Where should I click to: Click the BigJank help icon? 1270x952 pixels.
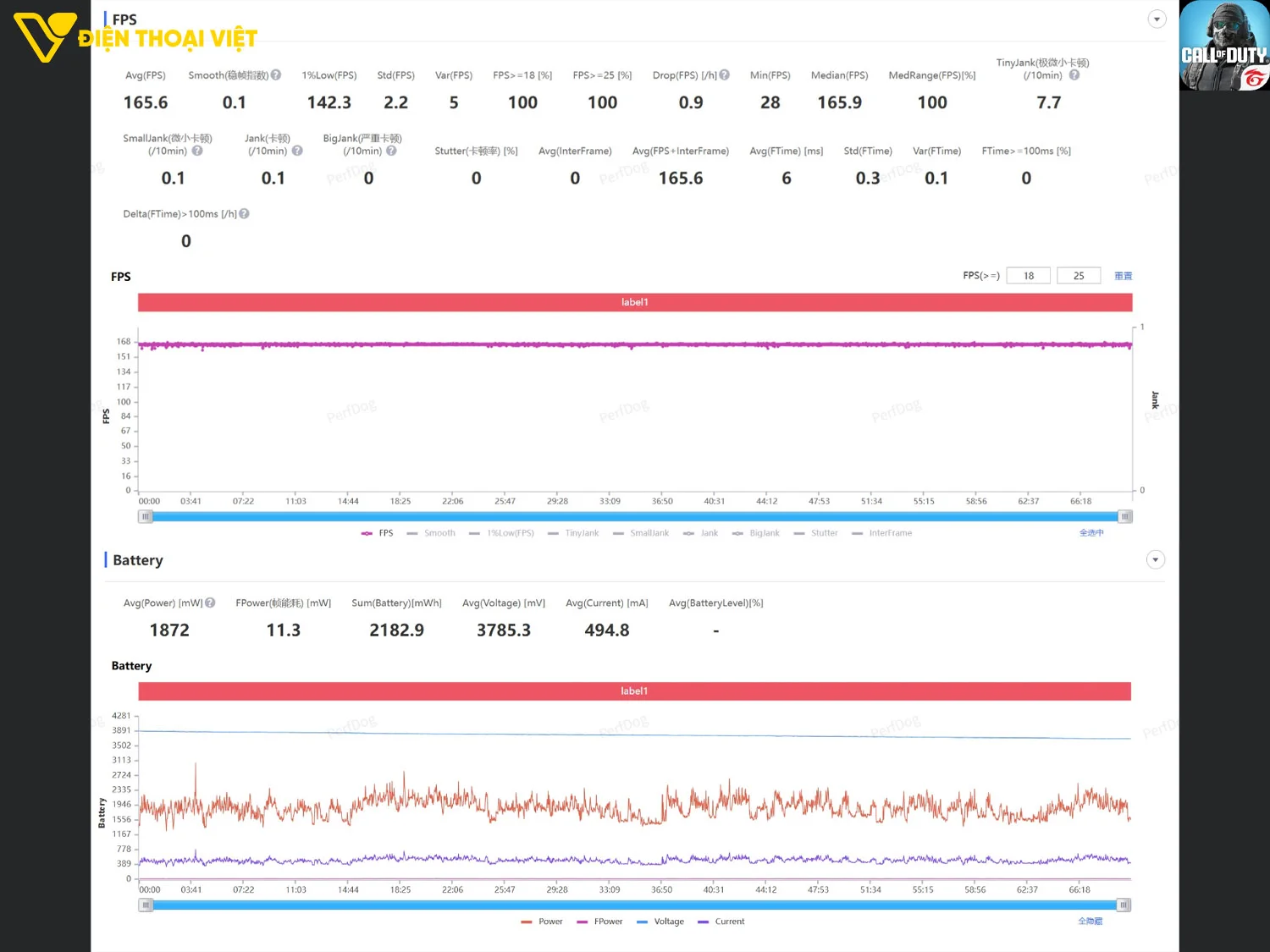tap(391, 151)
